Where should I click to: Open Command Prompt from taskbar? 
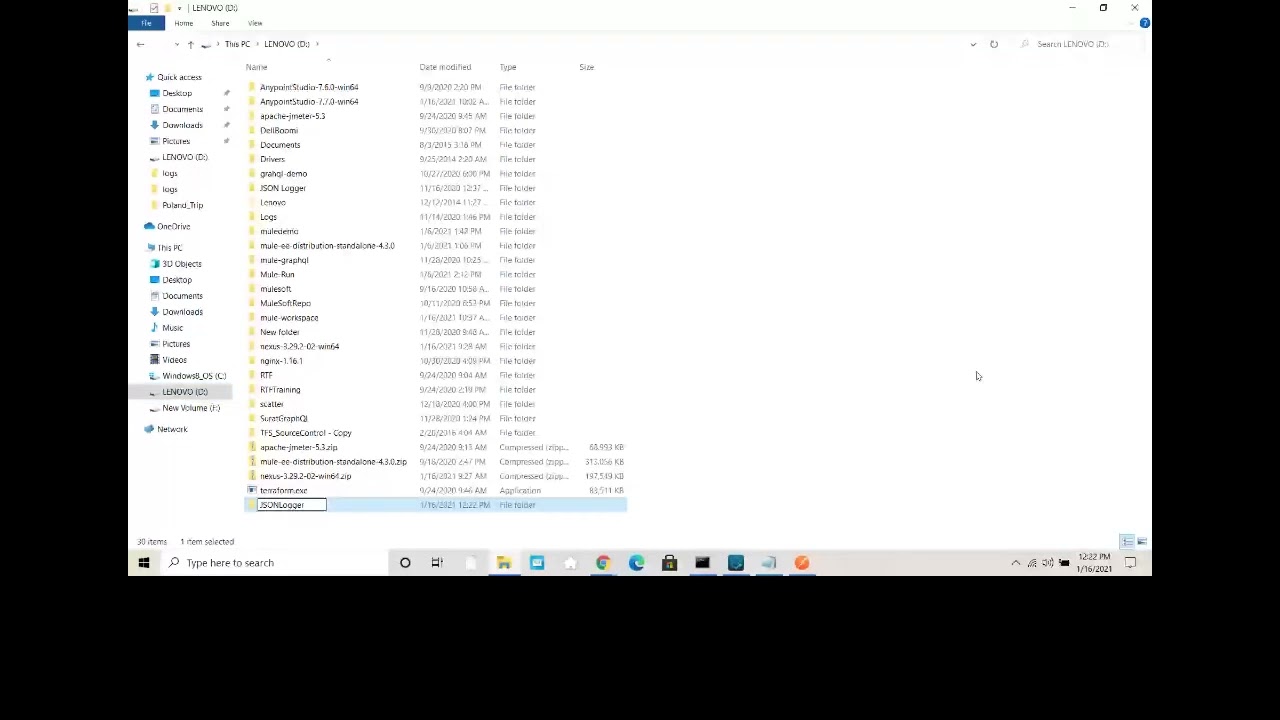[702, 563]
